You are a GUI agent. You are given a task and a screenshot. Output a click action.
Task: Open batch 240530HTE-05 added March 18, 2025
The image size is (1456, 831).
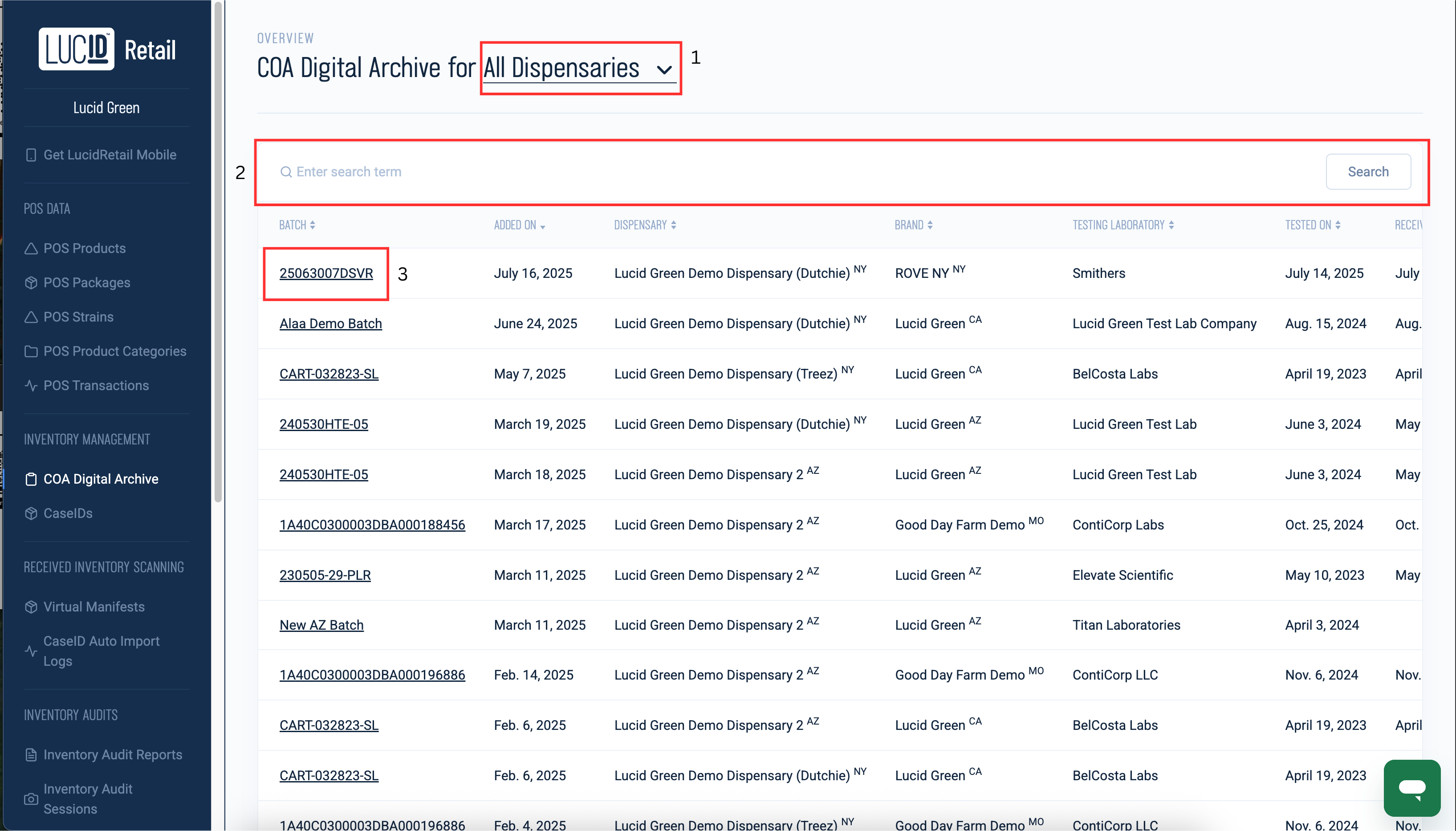click(324, 474)
